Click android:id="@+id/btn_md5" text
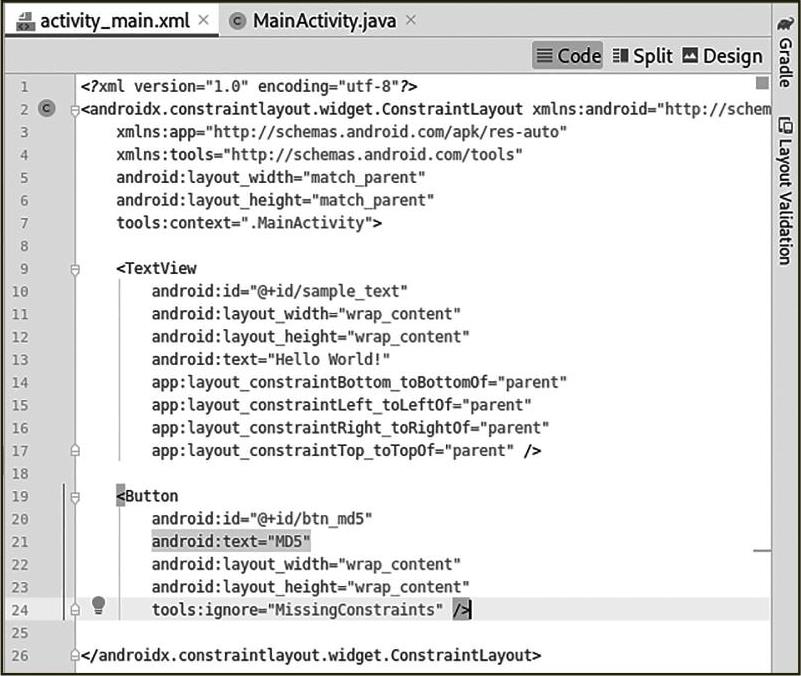 pyautogui.click(x=262, y=519)
